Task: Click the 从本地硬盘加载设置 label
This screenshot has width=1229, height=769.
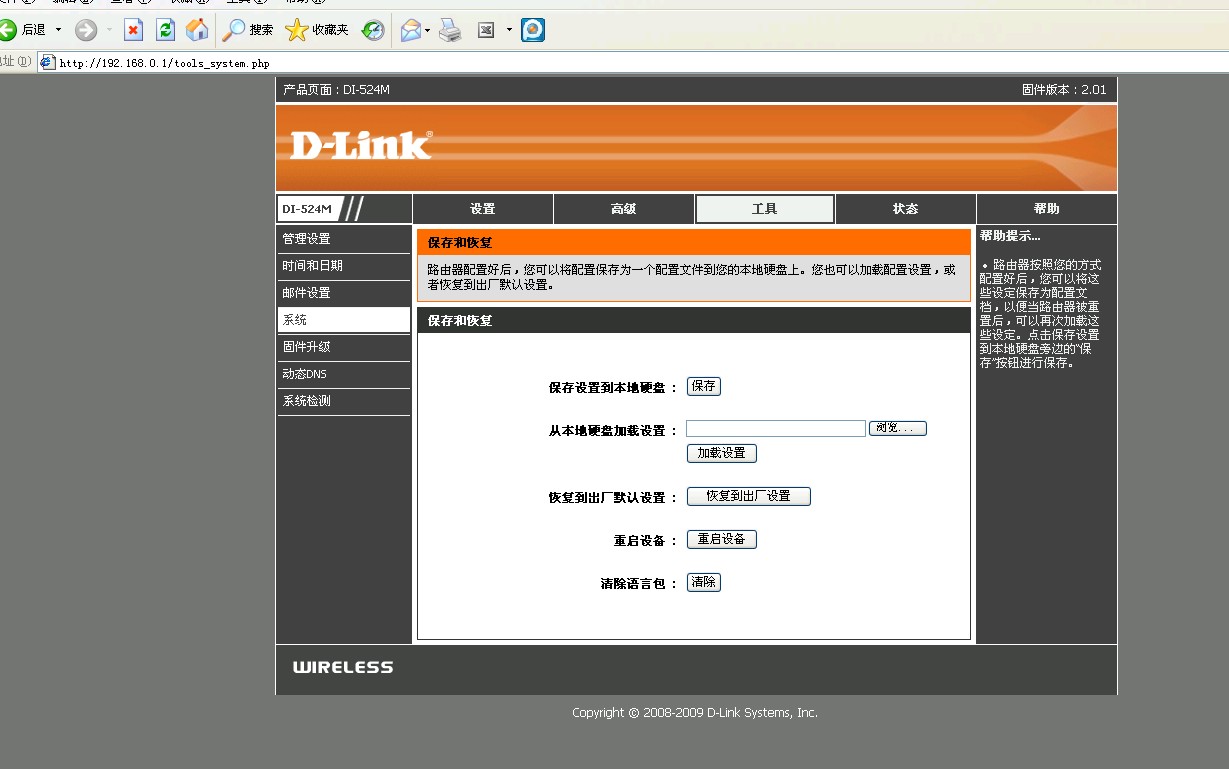Action: coord(613,430)
